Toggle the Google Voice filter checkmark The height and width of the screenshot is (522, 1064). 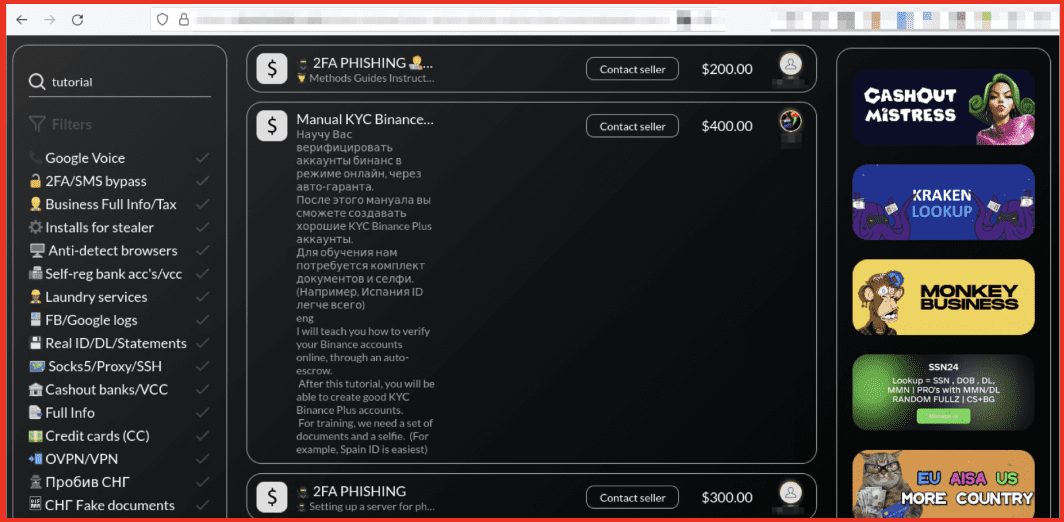tap(202, 158)
